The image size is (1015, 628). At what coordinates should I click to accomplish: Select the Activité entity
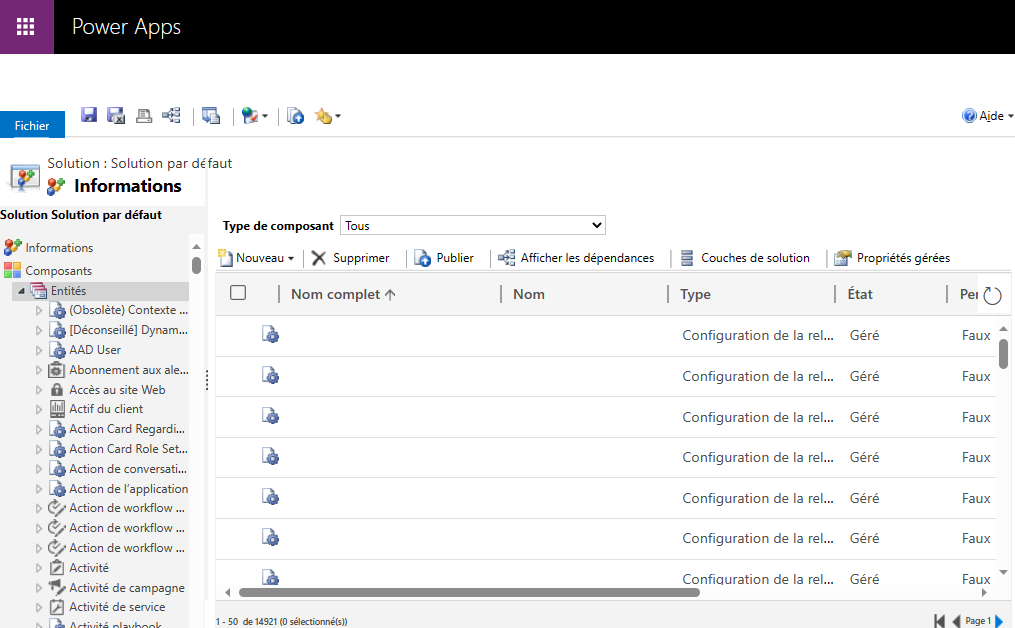pos(89,568)
